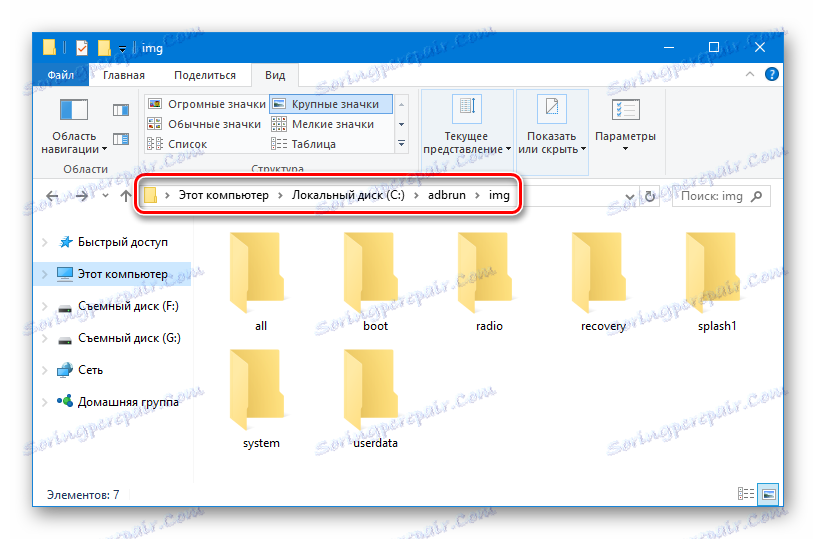
Task: Choose Крупные значки view layout
Action: (x=331, y=104)
